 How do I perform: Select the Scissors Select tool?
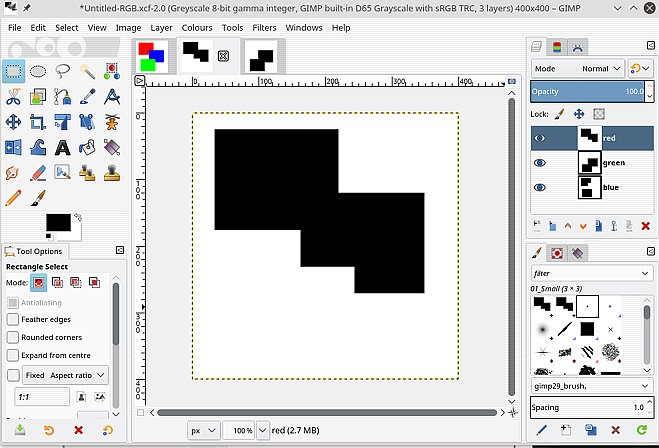coord(13,97)
